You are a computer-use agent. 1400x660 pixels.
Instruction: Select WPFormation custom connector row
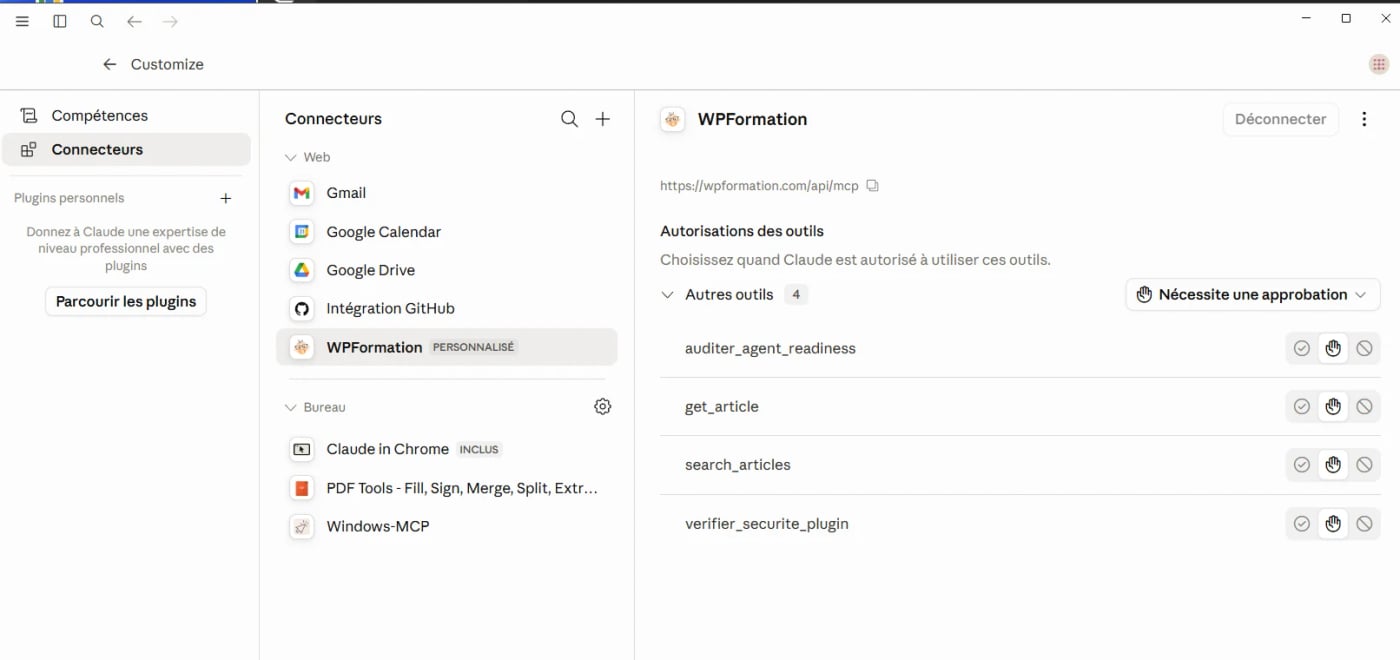[447, 347]
